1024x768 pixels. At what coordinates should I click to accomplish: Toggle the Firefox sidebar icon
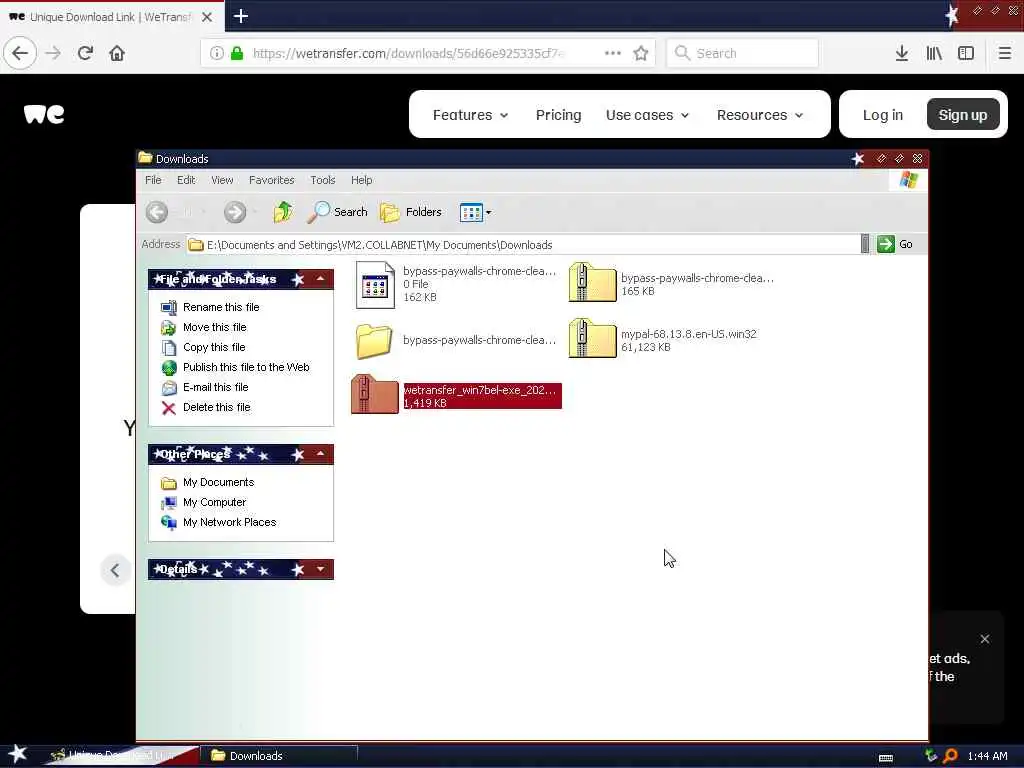click(x=966, y=53)
